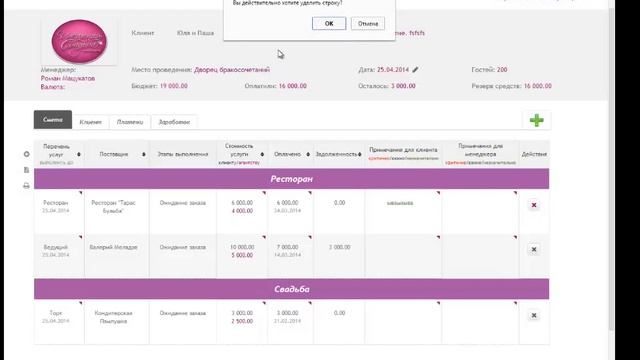Open manager link Роман Мацукатов

(x=68, y=78)
